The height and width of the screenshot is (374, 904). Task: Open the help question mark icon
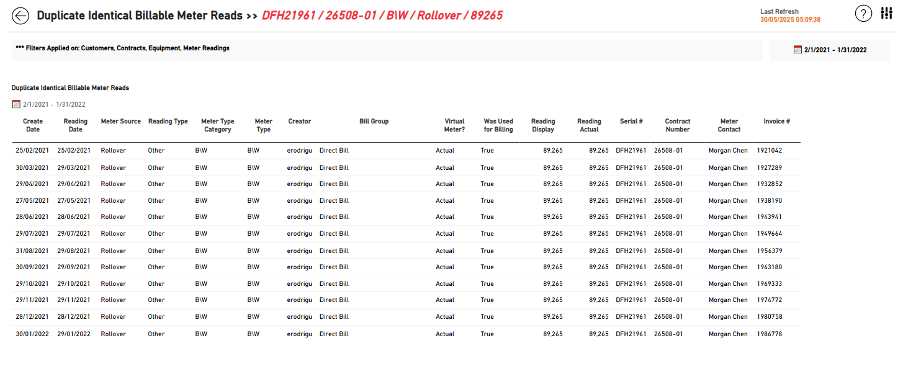[x=862, y=14]
